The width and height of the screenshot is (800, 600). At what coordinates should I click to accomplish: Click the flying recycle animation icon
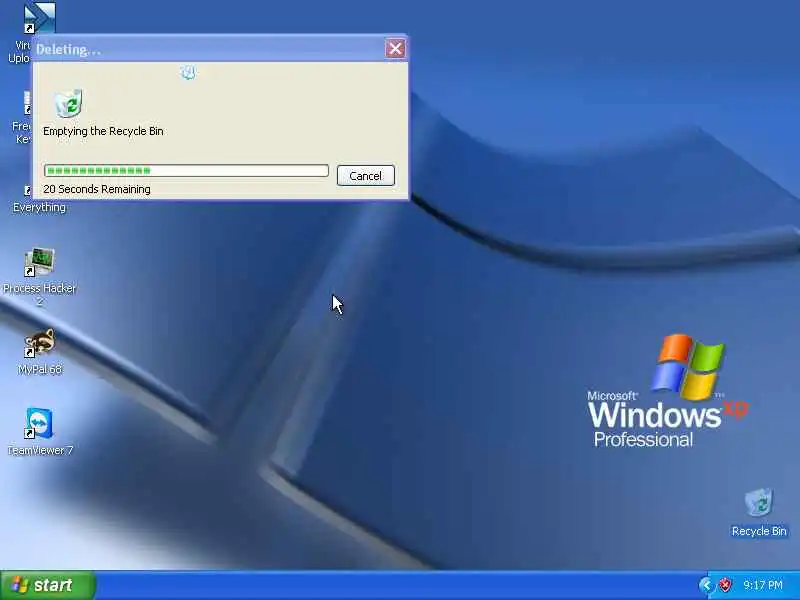point(188,72)
